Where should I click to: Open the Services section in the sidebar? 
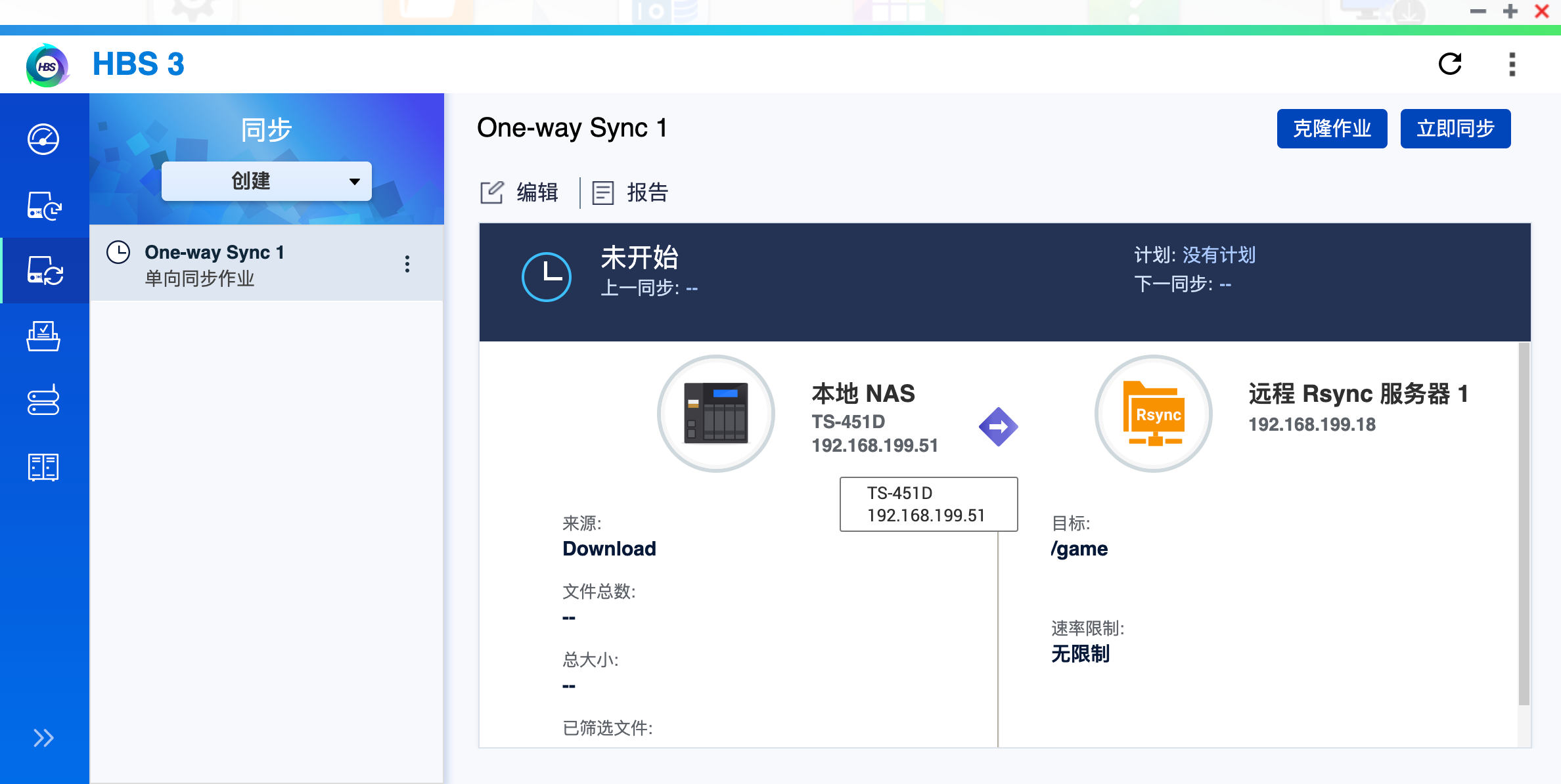coord(43,467)
